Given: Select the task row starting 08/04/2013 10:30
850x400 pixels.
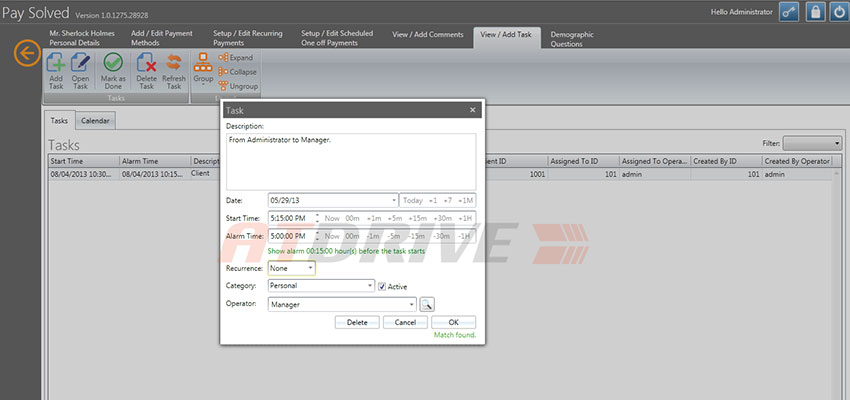Looking at the screenshot, I should click(440, 175).
